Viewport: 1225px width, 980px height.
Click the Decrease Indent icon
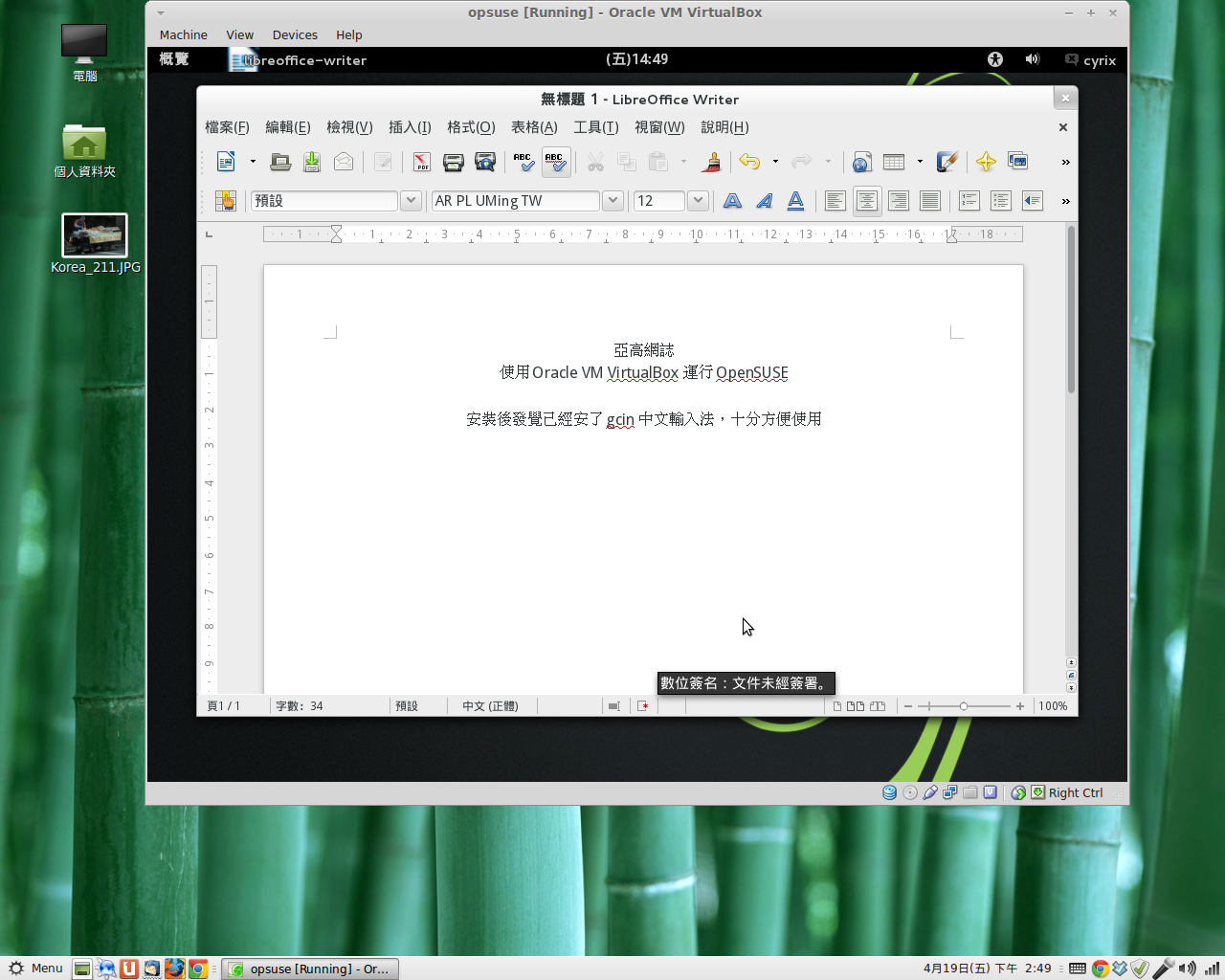point(1033,201)
